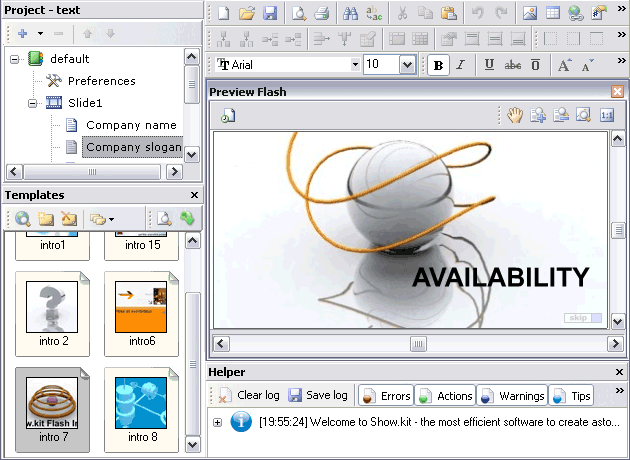Zoom out on the Flash preview
630x460 pixels.
tap(561, 116)
